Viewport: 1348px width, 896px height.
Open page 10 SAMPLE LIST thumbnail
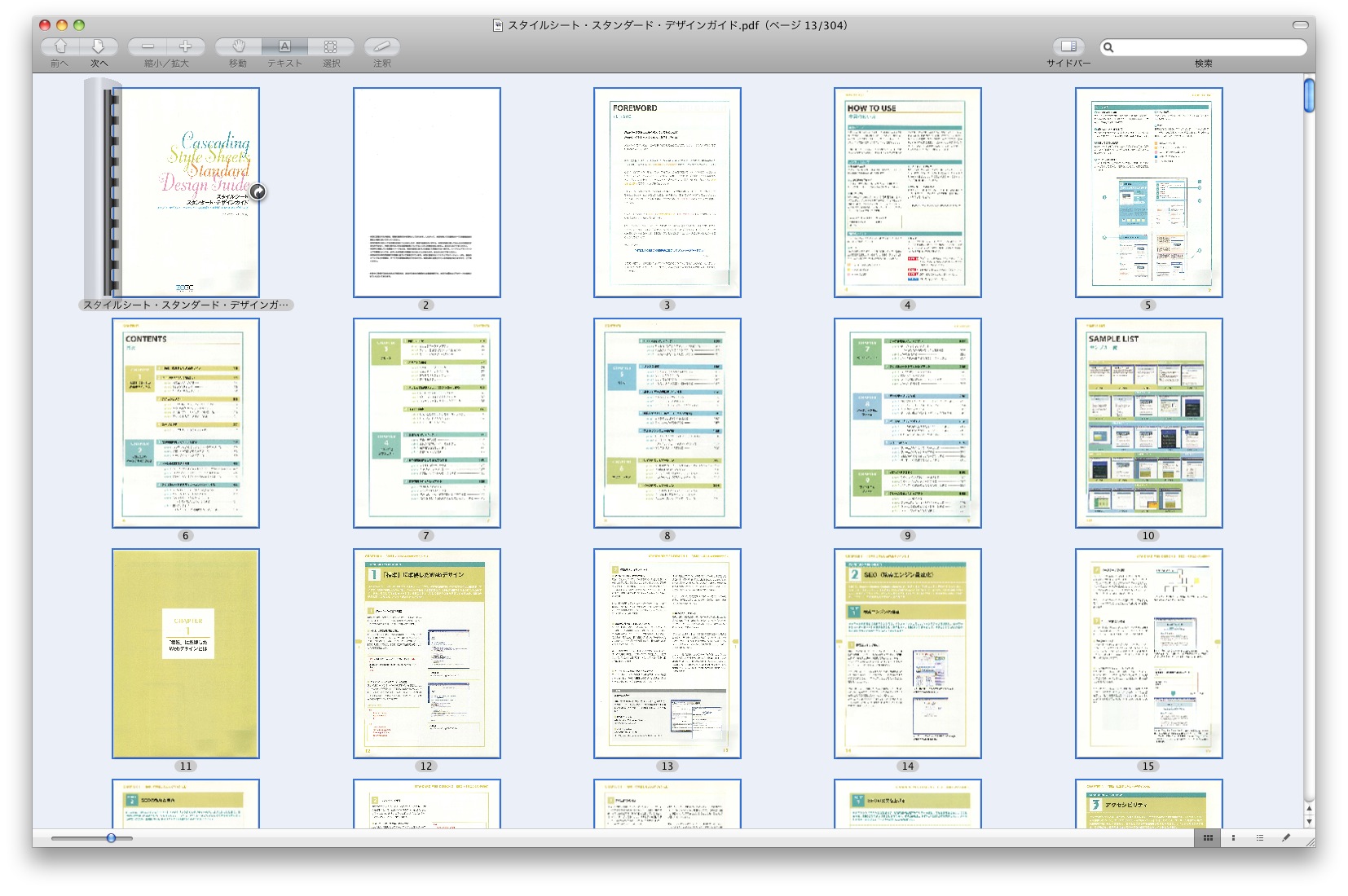click(x=1148, y=423)
